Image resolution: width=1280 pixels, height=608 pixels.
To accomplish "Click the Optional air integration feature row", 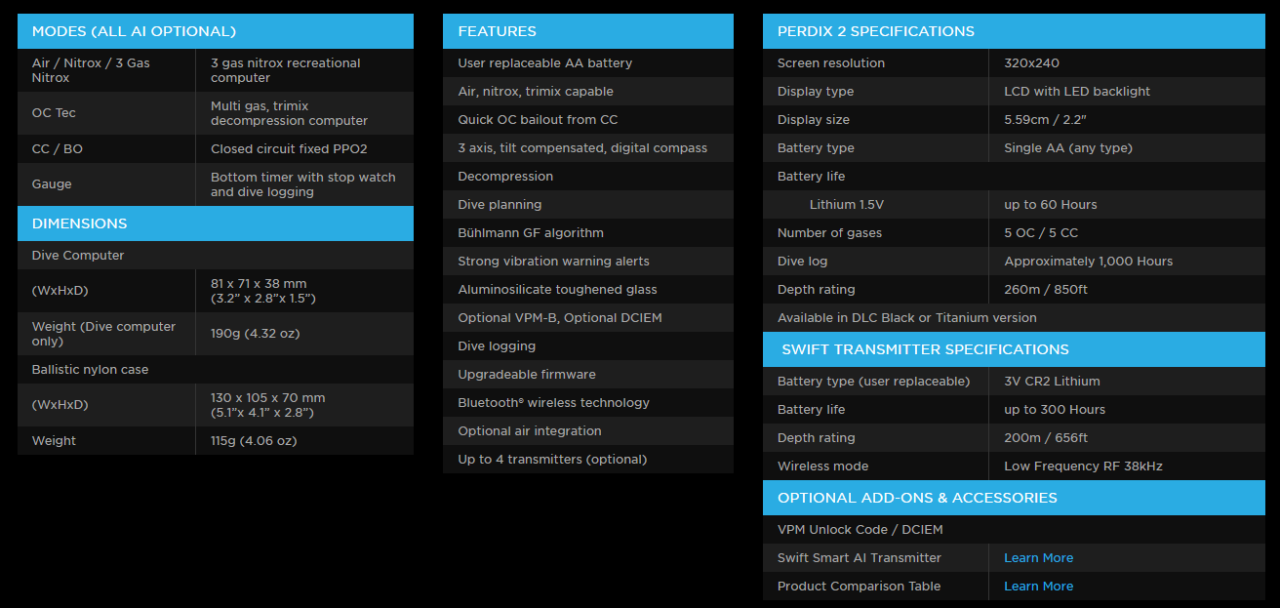I will [x=530, y=431].
